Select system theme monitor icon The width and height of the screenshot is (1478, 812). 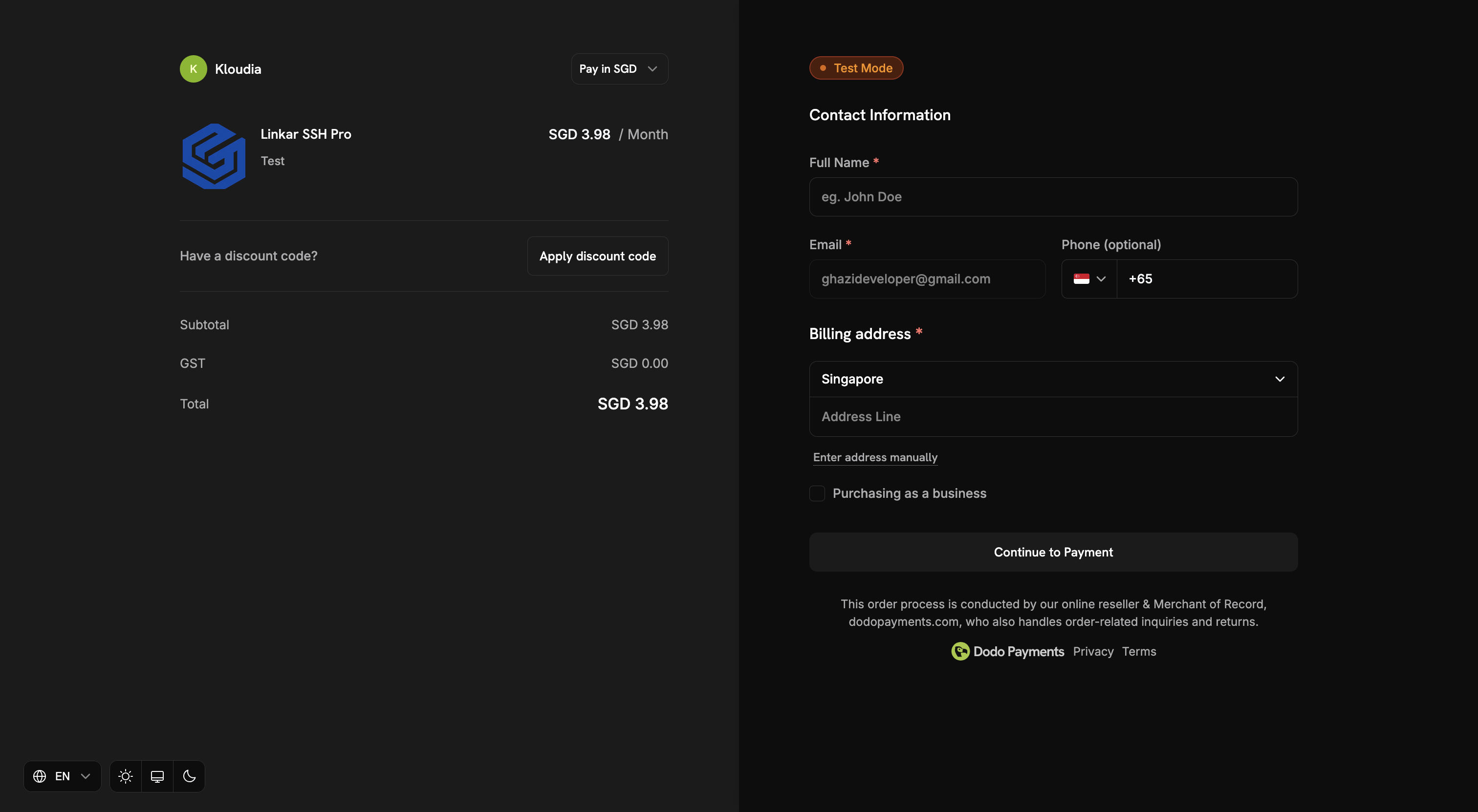[x=157, y=776]
